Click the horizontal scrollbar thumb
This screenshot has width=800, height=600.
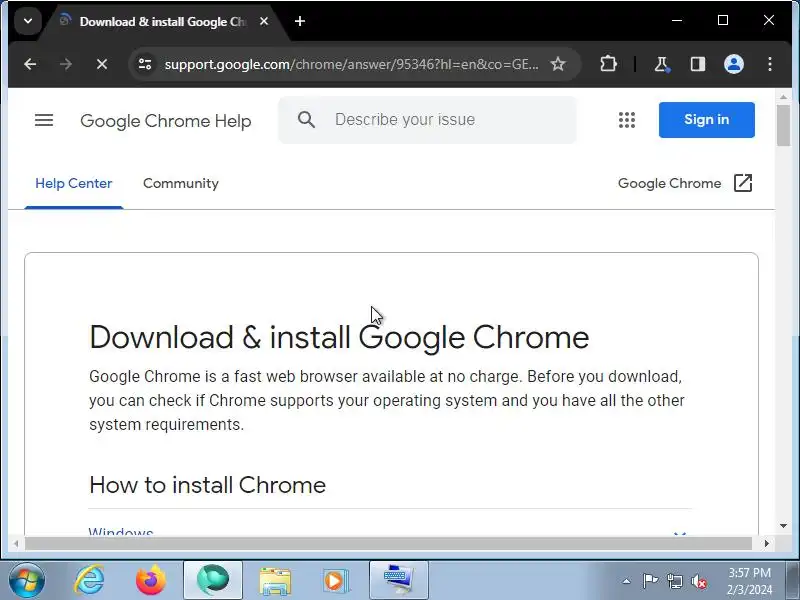tap(388, 544)
